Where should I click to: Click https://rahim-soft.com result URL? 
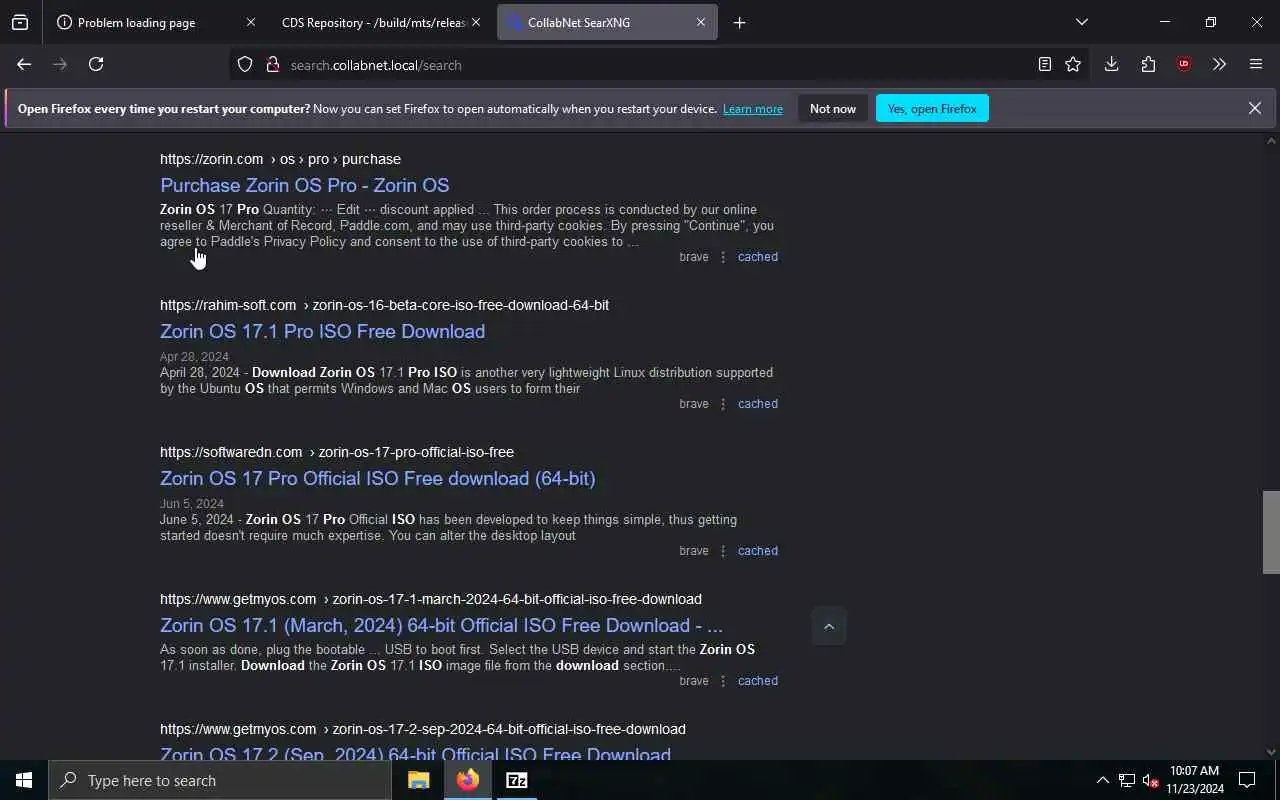384,305
